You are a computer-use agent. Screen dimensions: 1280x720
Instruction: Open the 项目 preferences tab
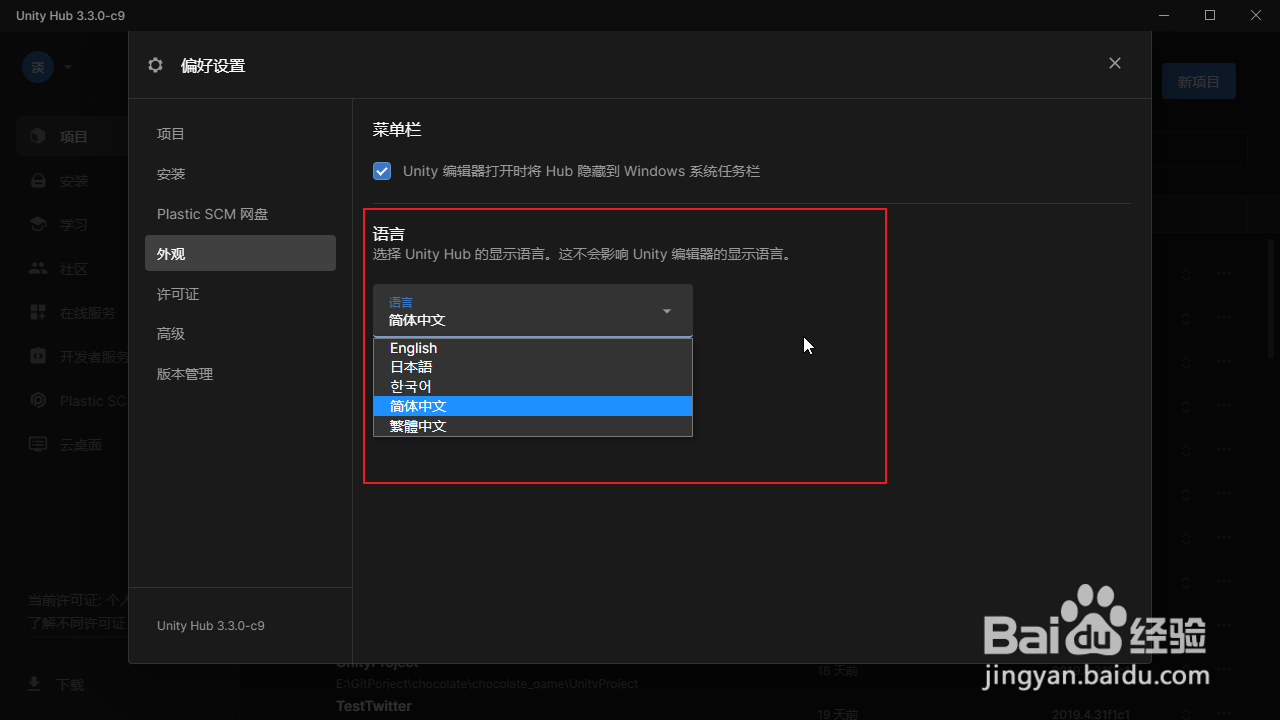coord(240,134)
